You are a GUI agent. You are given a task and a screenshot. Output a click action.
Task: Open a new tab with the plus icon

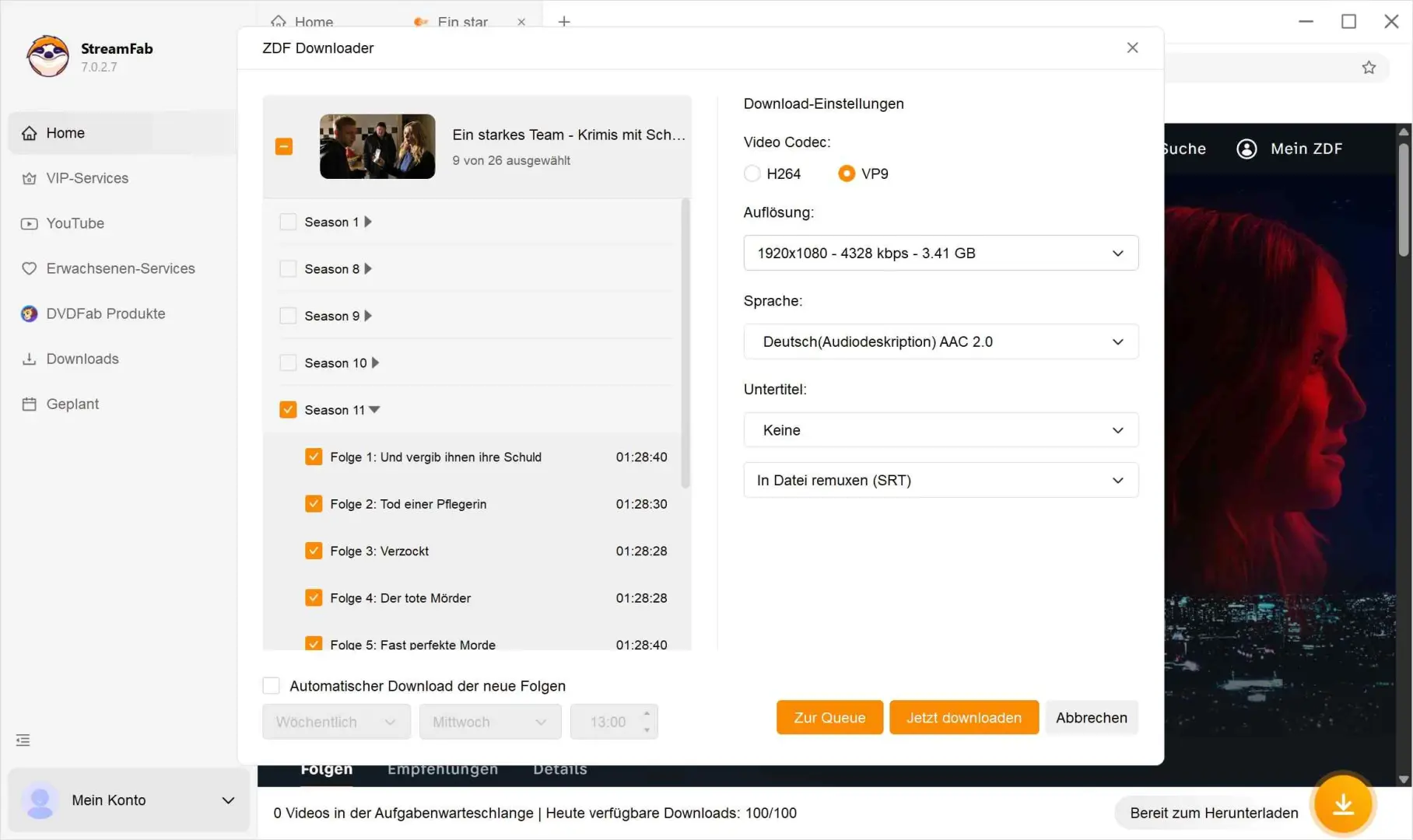click(564, 22)
